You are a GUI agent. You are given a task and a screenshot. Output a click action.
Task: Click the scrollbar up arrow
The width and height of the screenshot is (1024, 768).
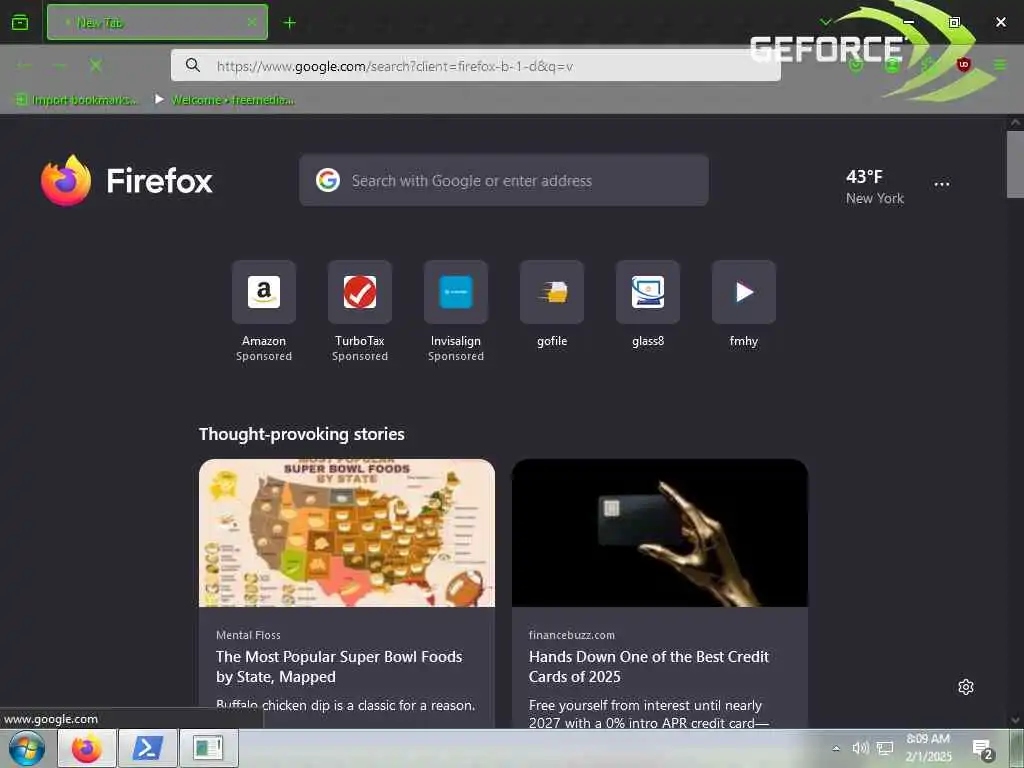[x=1016, y=122]
